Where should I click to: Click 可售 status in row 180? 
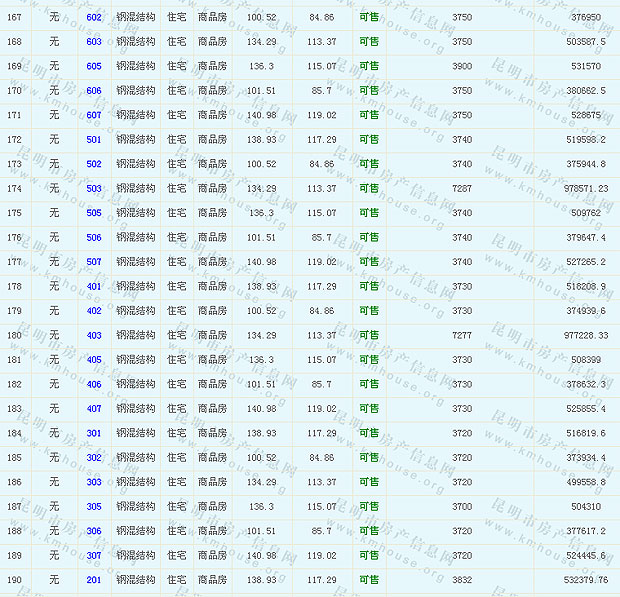[x=369, y=335]
